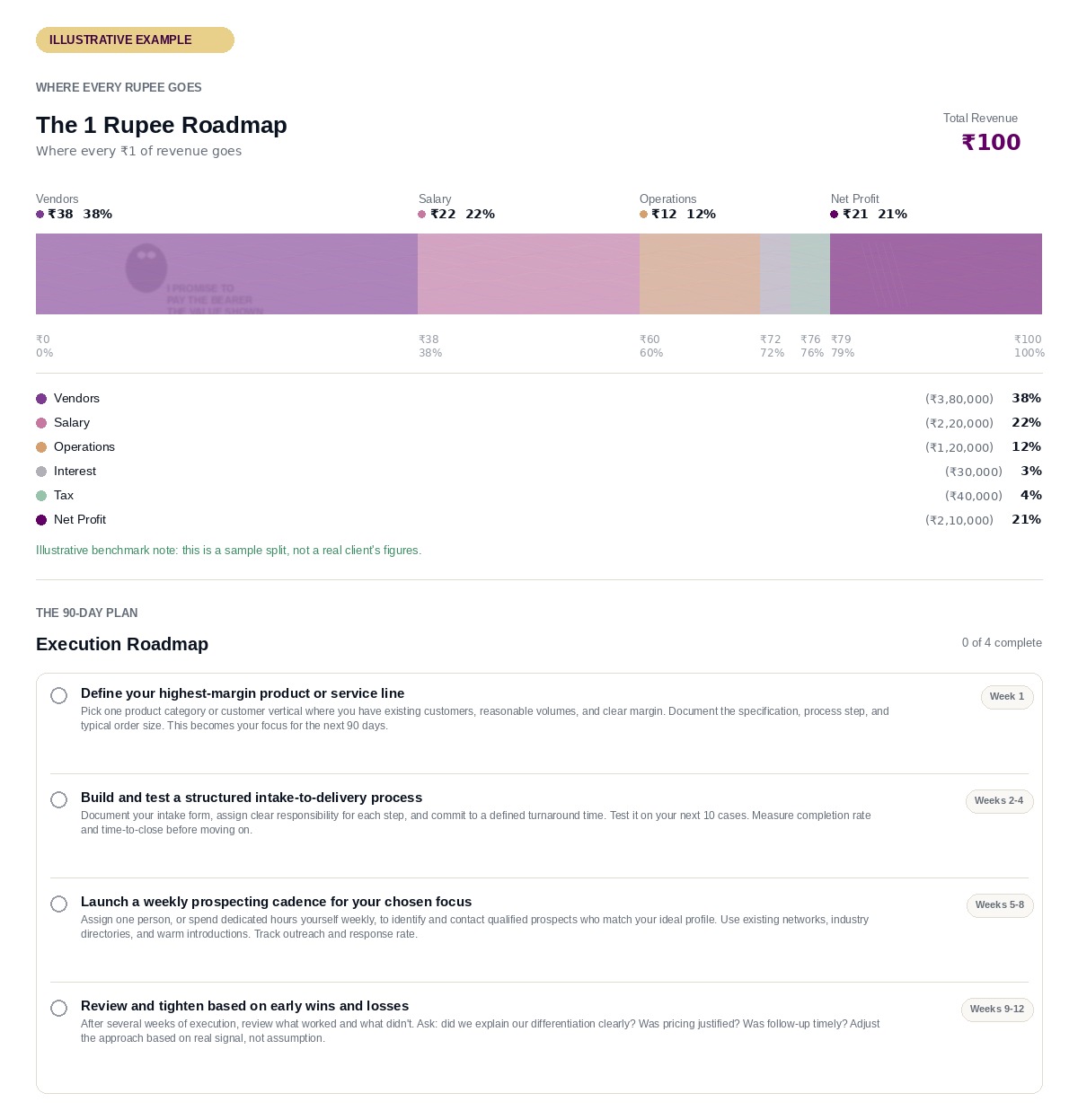
Task: Click the (₹30,000) Interest amount
Action: [974, 472]
